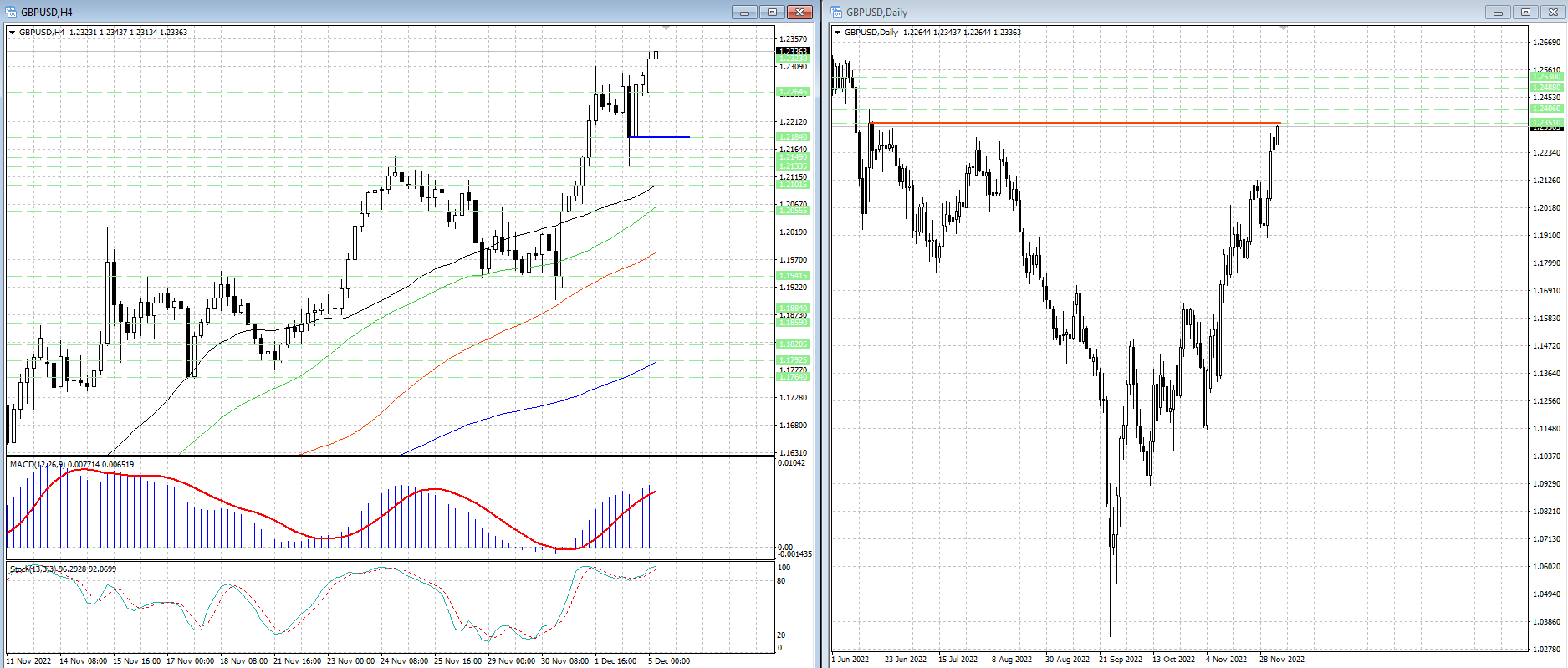Screen dimensions: 1568x668
Task: Click the 1.19700 price on H4 scale
Action: click(793, 260)
